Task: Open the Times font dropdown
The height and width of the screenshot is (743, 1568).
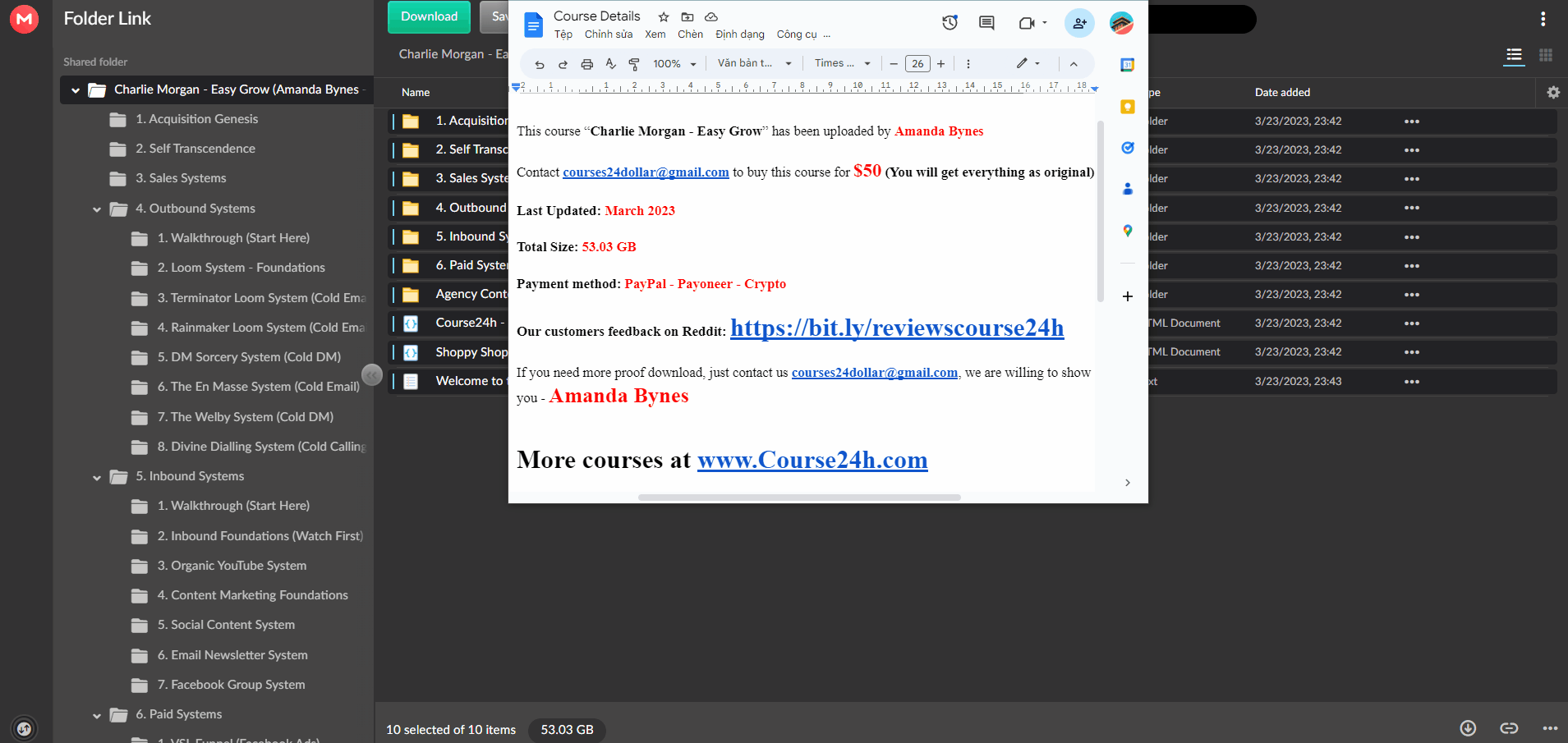Action: coord(842,63)
